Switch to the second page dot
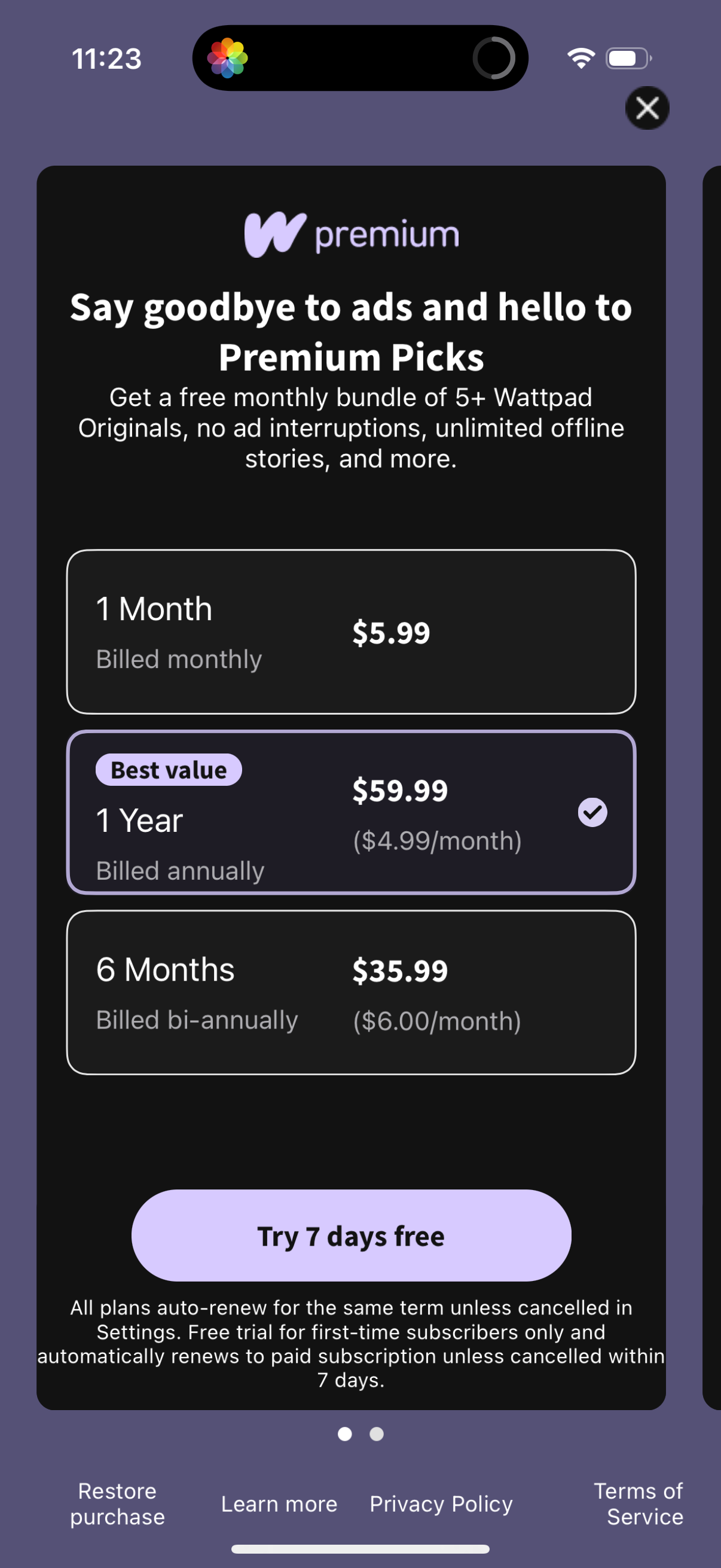The width and height of the screenshot is (721, 1568). 377,1434
